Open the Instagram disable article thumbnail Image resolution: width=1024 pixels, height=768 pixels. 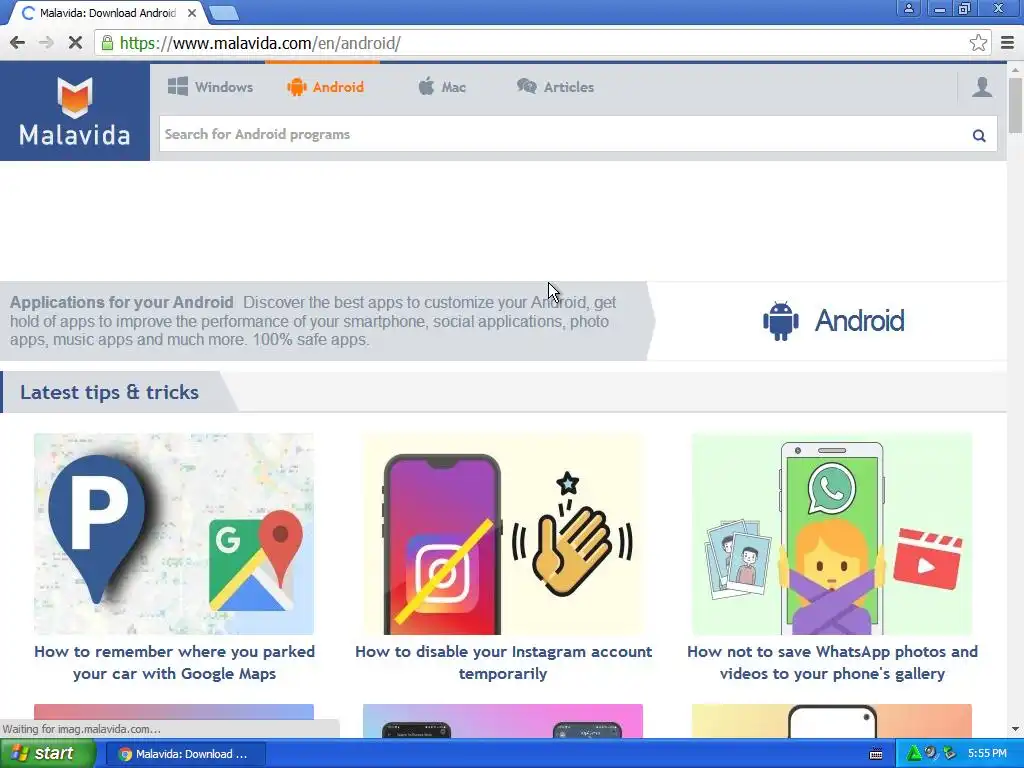503,534
